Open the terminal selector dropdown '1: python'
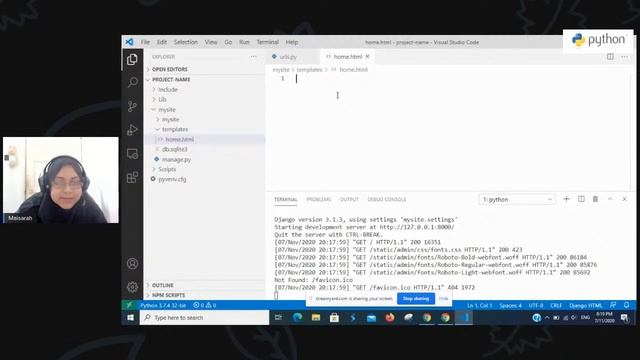 517,199
